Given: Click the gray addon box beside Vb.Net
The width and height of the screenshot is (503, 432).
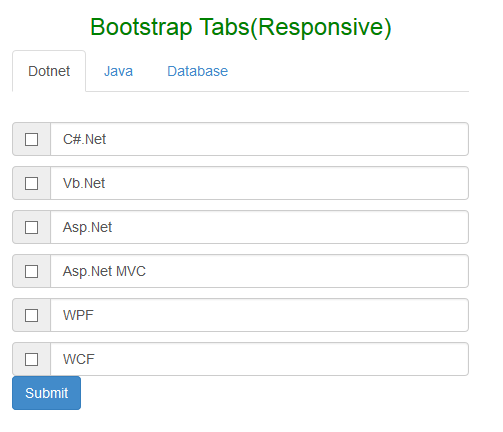Looking at the screenshot, I should [x=31, y=183].
